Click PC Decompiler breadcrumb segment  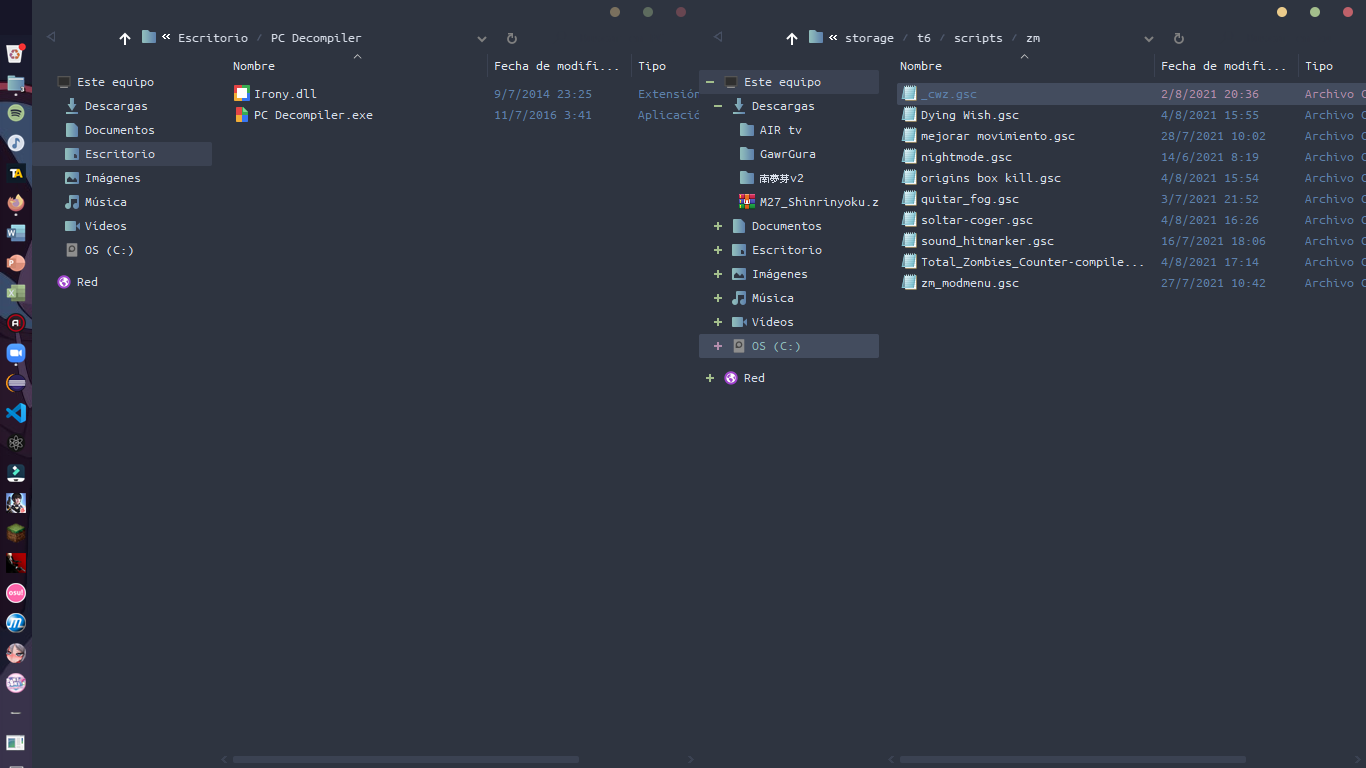tap(316, 38)
